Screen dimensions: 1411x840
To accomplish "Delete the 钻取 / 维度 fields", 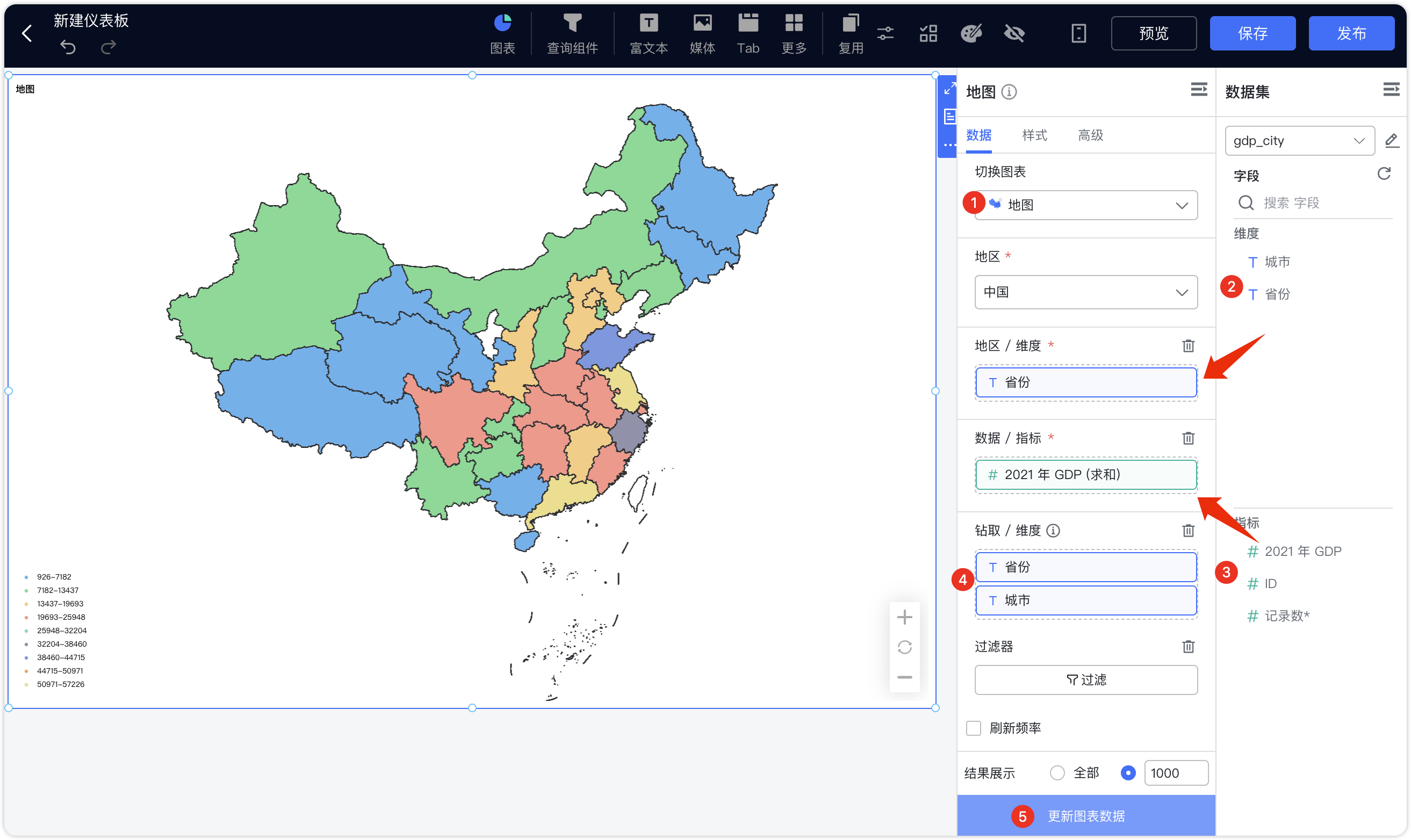I will 1188,531.
